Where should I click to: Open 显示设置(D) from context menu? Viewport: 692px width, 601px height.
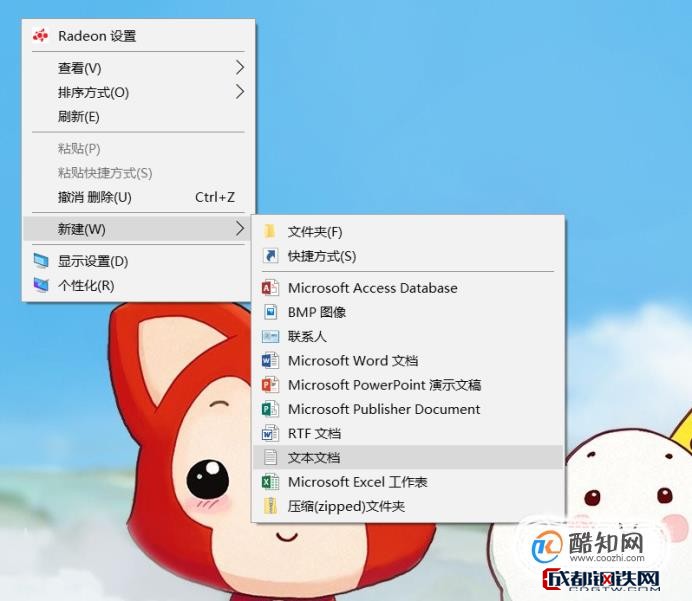tap(138, 261)
